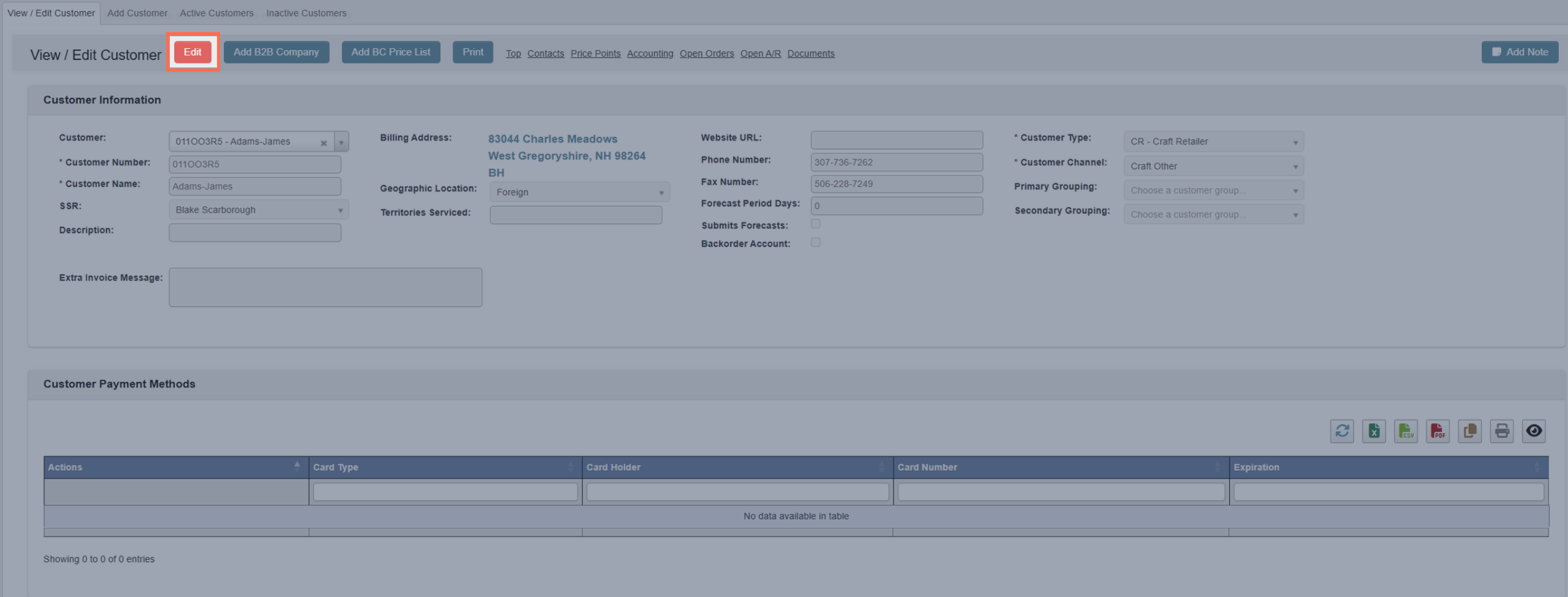1568x597 pixels.
Task: Add a note with Add Note button
Action: tap(1520, 52)
